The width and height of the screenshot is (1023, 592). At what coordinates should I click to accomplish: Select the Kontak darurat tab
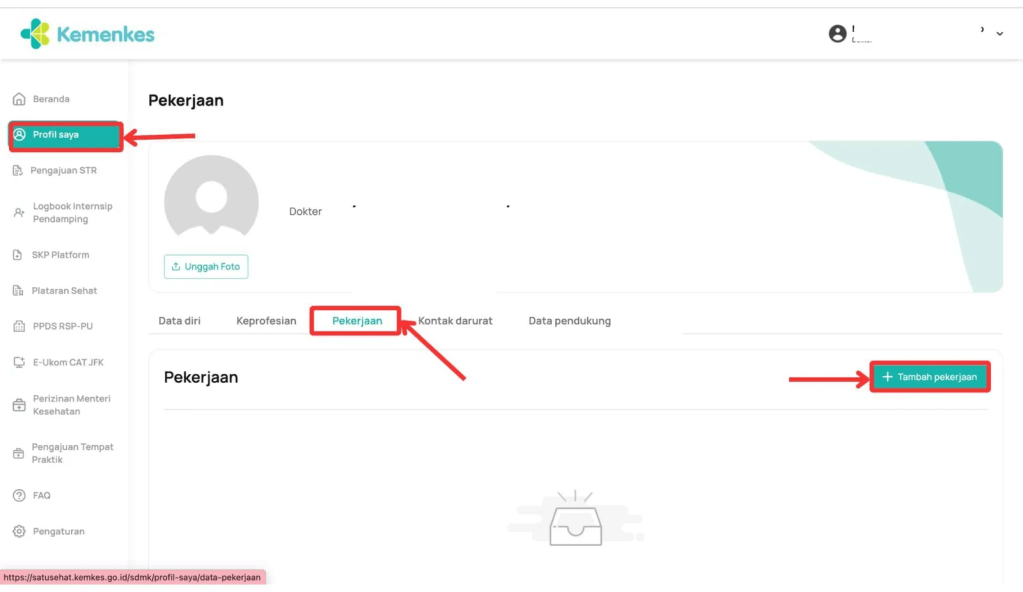point(455,321)
